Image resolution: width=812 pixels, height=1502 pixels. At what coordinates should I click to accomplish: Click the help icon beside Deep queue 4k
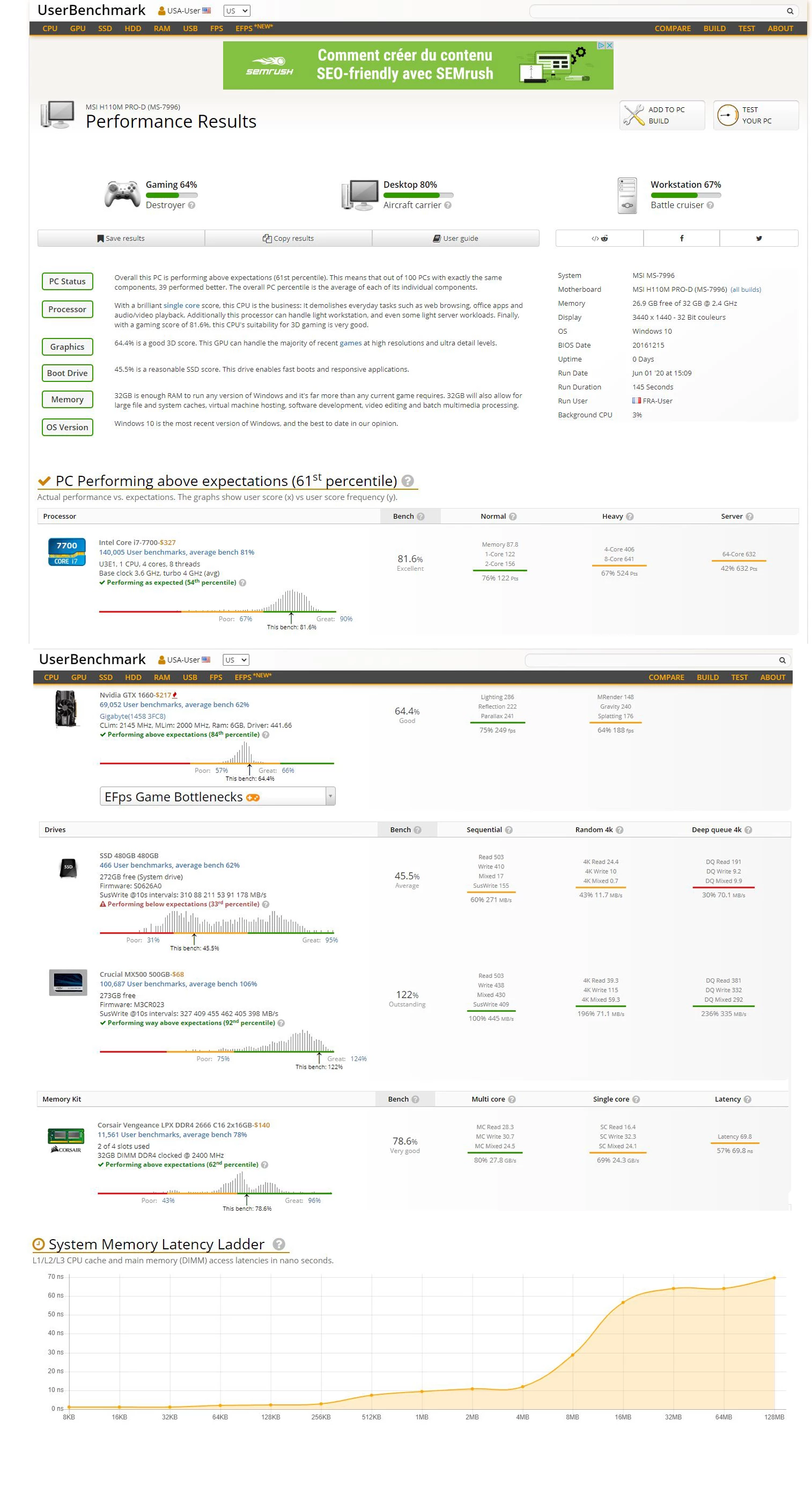(x=749, y=830)
